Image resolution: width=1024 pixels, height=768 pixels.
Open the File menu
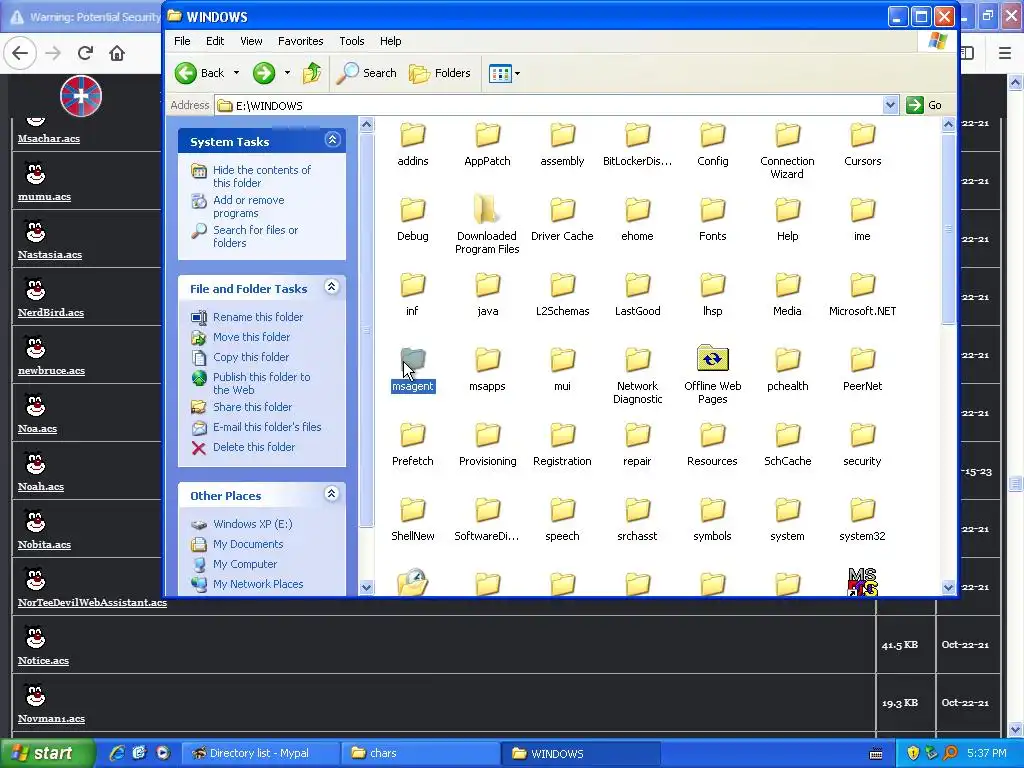tap(182, 41)
